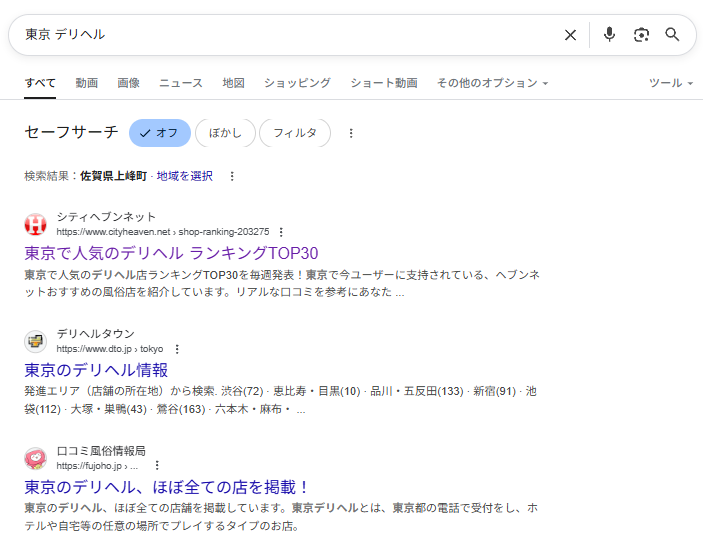Viewport: 703px width, 552px height.
Task: Click the magnifying glass search icon
Action: tap(672, 35)
